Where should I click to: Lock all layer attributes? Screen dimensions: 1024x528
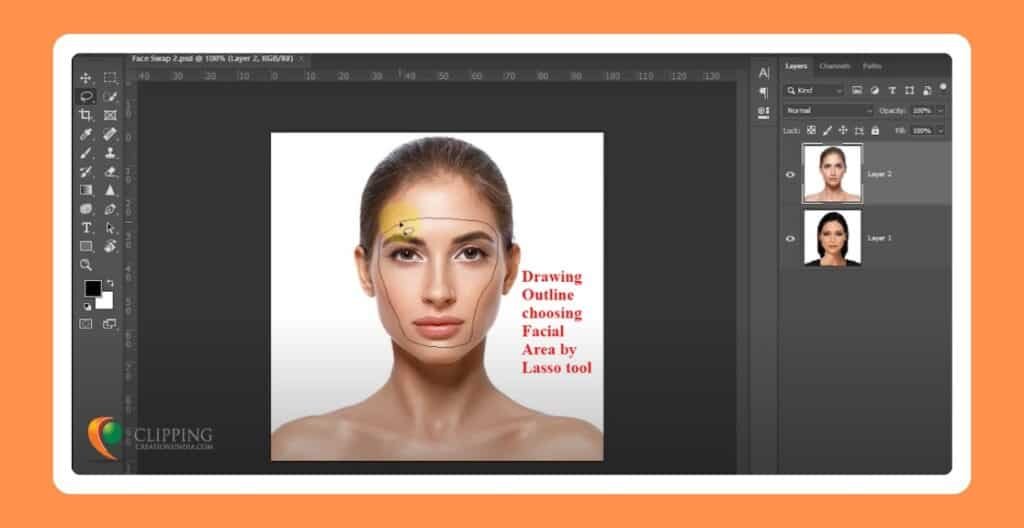(x=875, y=130)
